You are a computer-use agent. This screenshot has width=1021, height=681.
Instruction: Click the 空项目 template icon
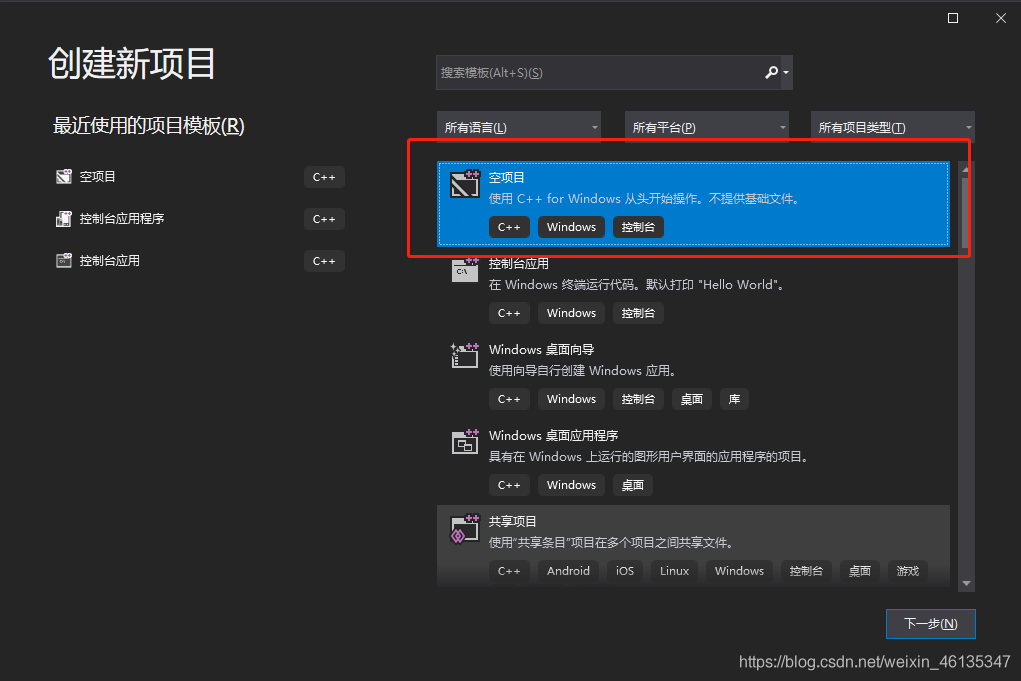click(x=464, y=184)
